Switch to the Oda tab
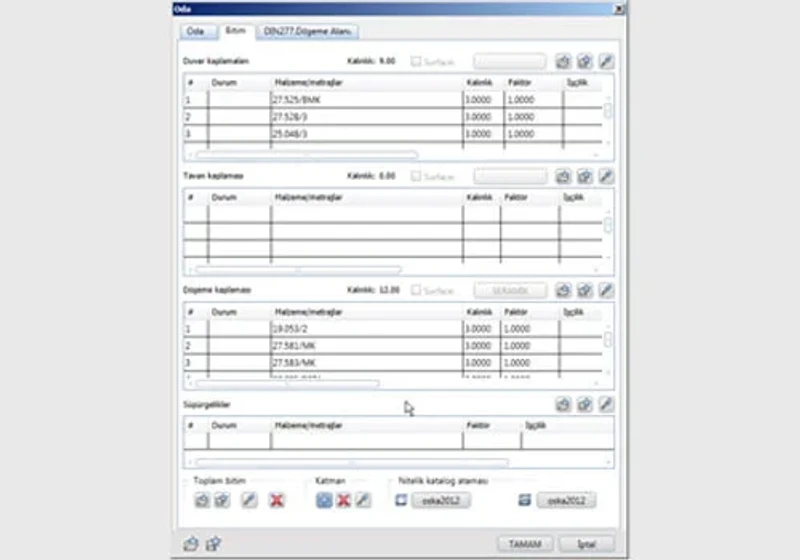800x560 pixels. 198,32
